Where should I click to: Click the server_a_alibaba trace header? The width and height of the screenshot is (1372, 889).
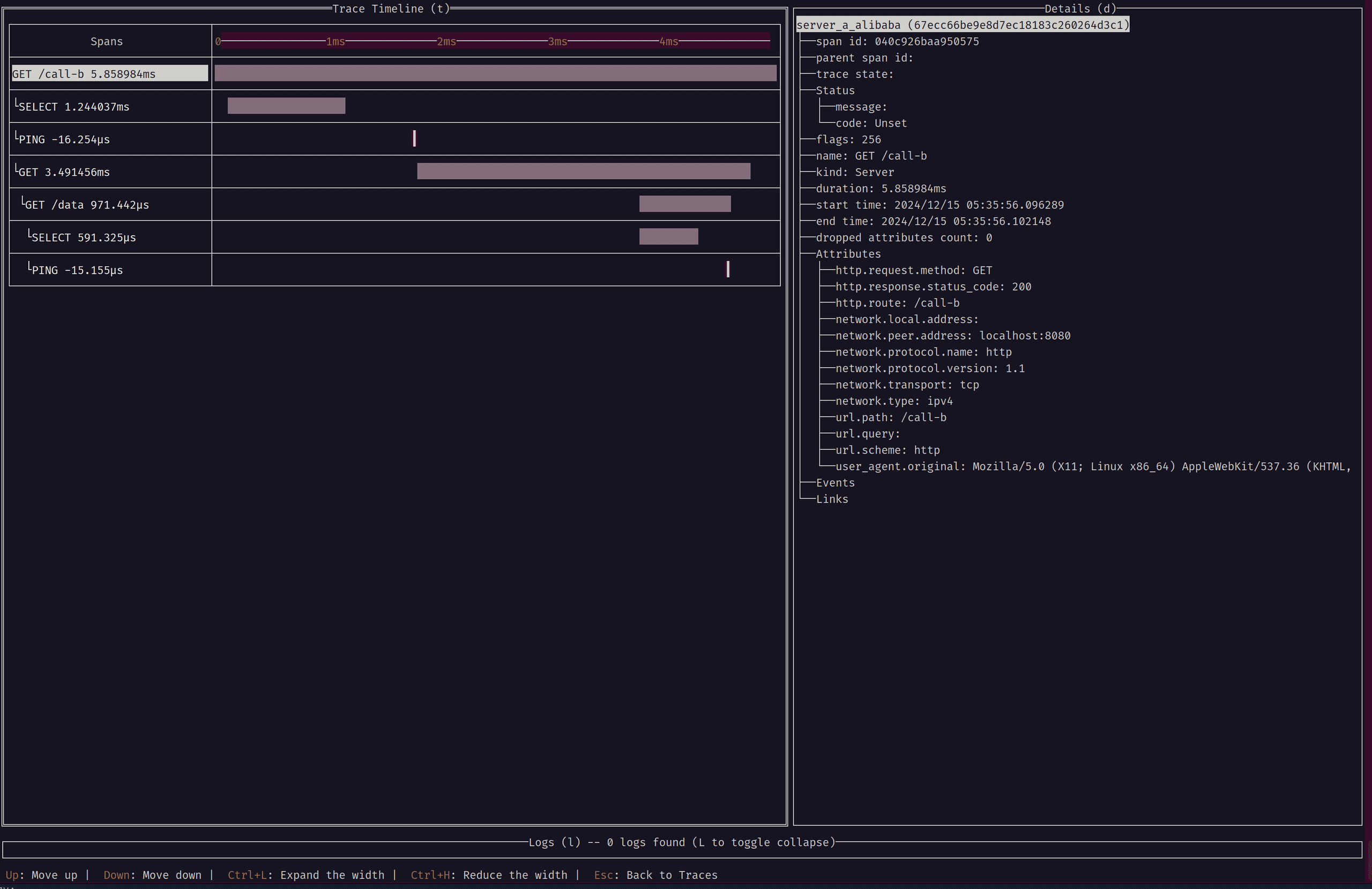click(962, 25)
